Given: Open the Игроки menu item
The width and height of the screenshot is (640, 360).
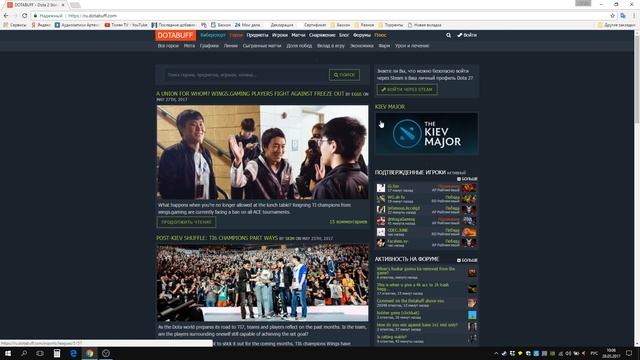Looking at the screenshot, I should click(280, 35).
